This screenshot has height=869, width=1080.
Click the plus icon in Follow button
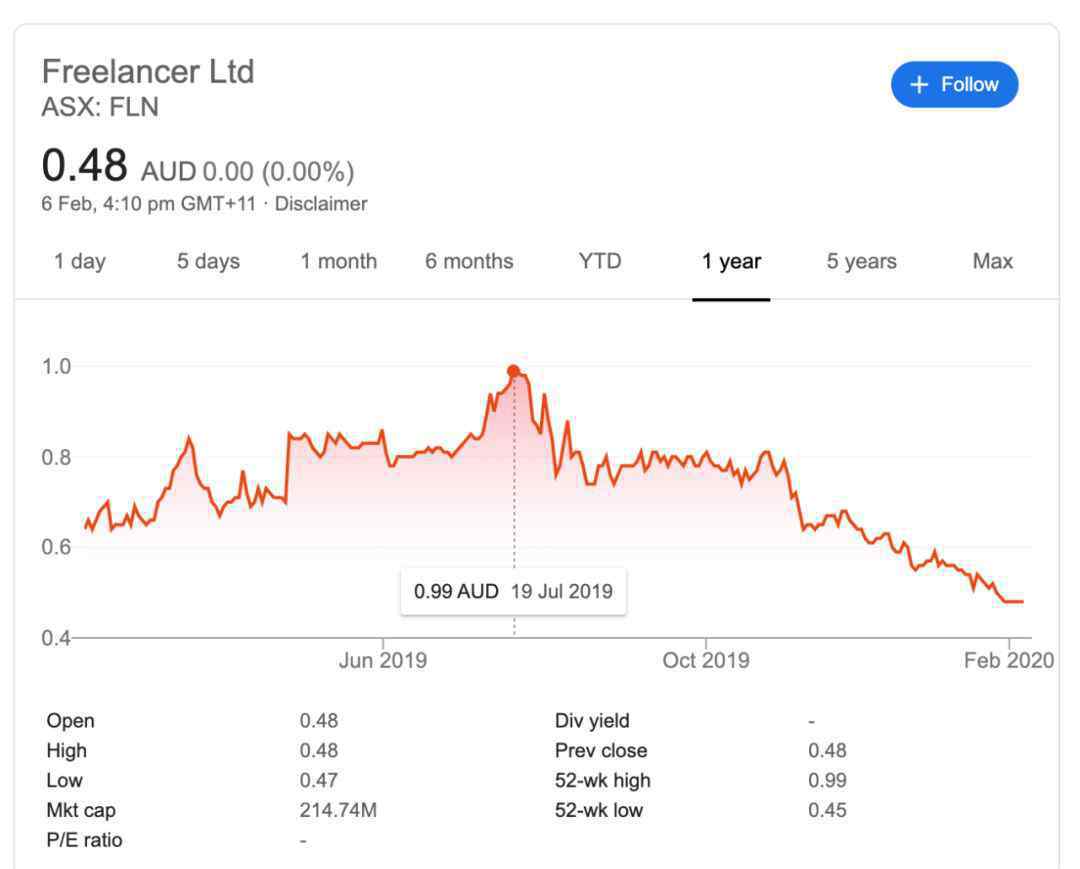pos(919,85)
